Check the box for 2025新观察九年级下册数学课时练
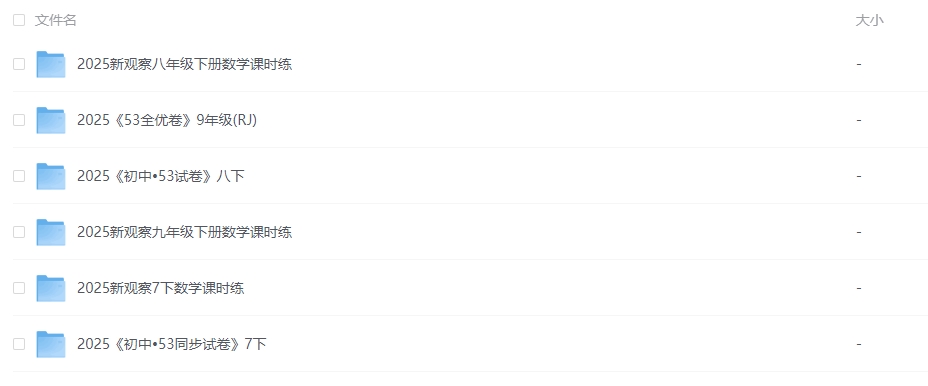Image resolution: width=928 pixels, height=386 pixels. (19, 232)
